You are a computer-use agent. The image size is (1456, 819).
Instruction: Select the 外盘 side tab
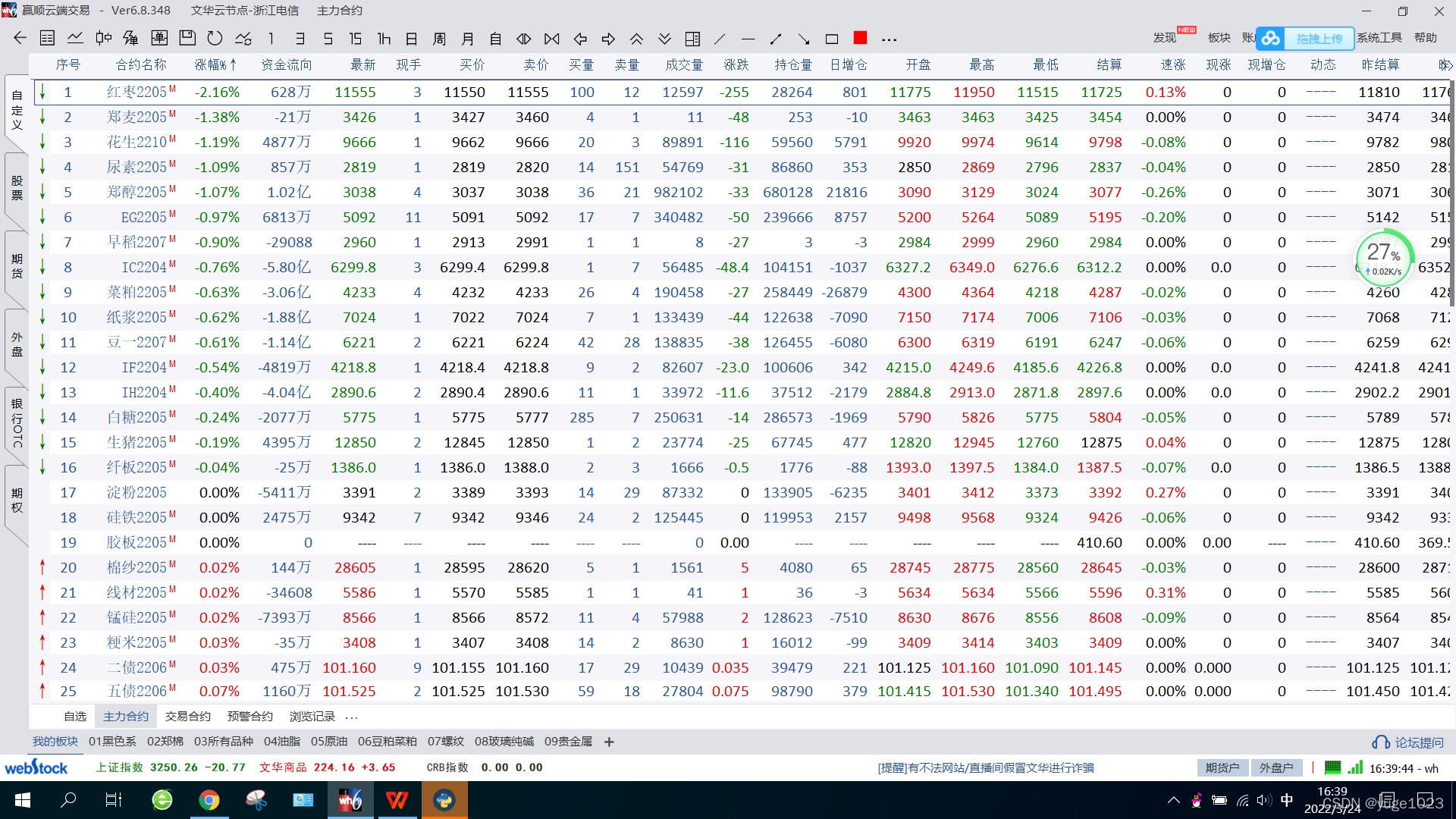[x=17, y=344]
